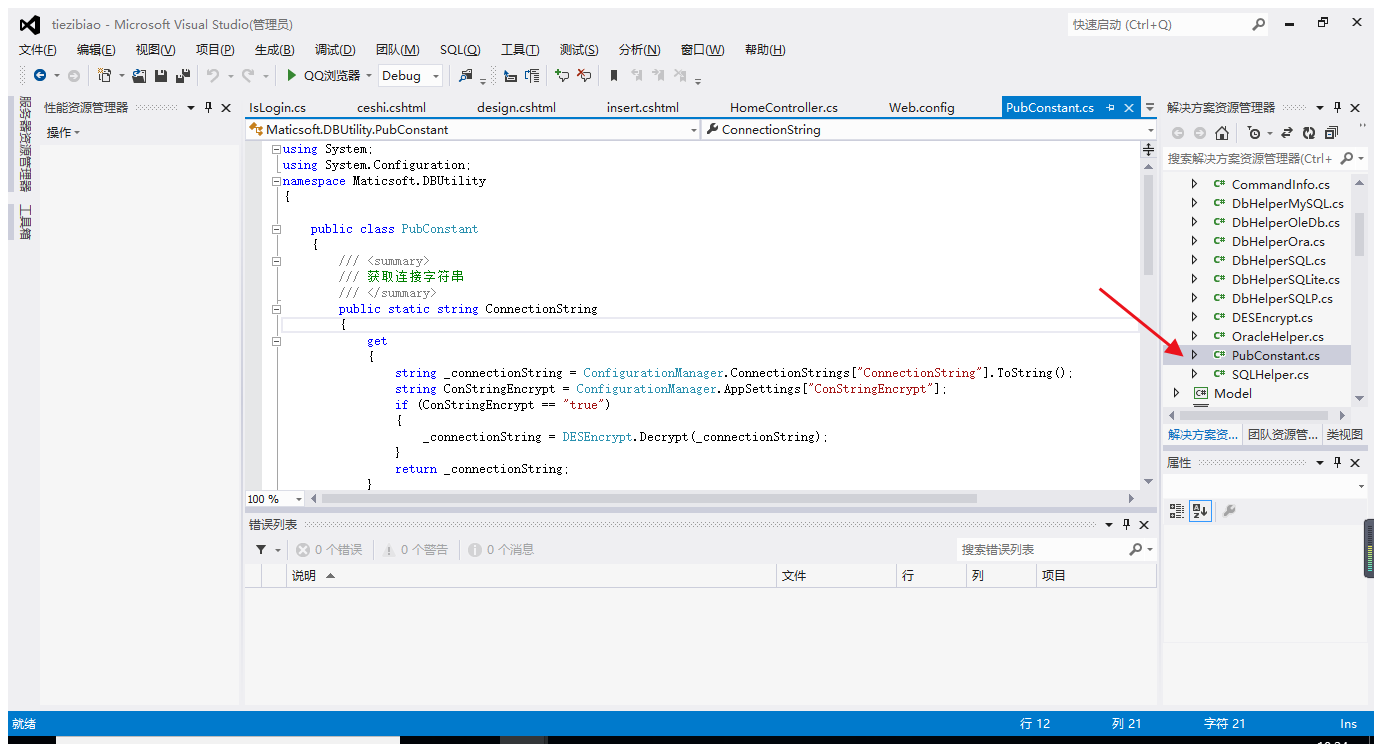Expand the Model project node

coord(1176,393)
